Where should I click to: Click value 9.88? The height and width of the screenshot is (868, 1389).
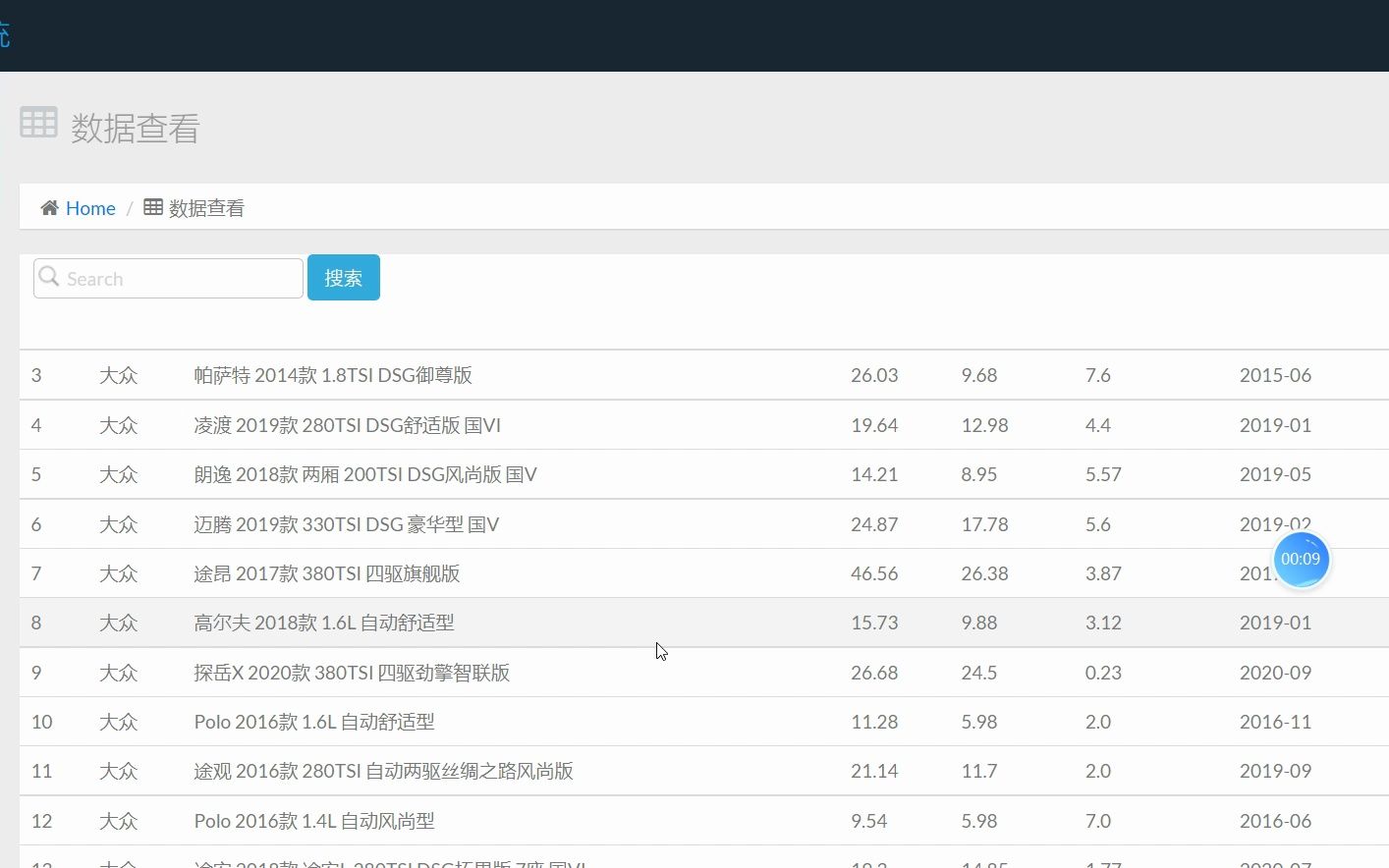pos(979,623)
